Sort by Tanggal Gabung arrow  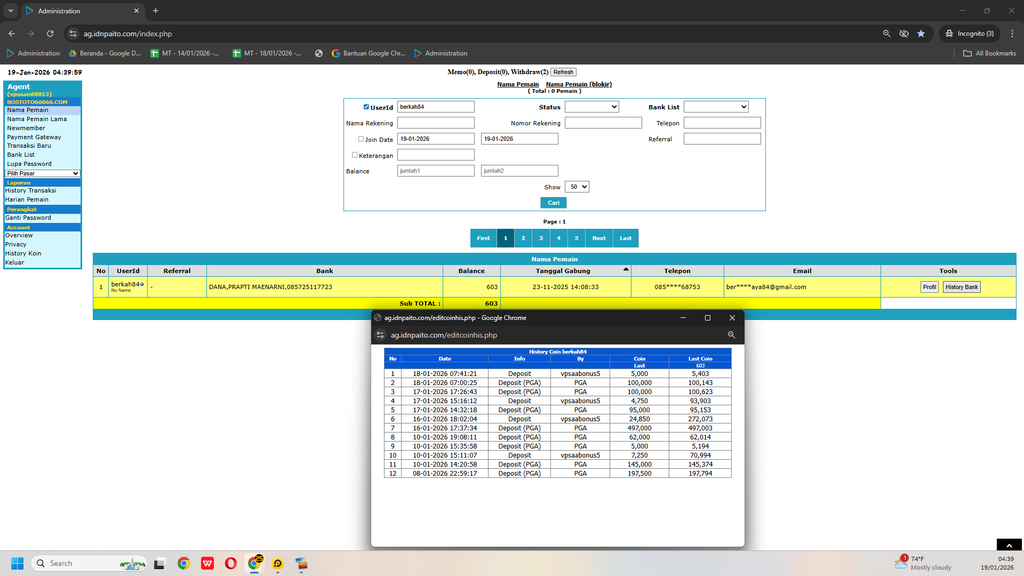pyautogui.click(x=626, y=269)
